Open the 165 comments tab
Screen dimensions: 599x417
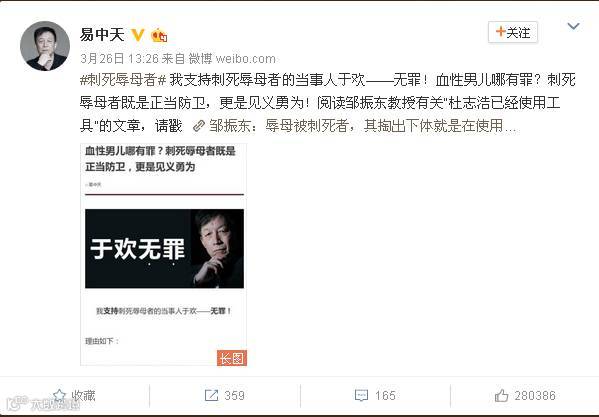[375, 395]
